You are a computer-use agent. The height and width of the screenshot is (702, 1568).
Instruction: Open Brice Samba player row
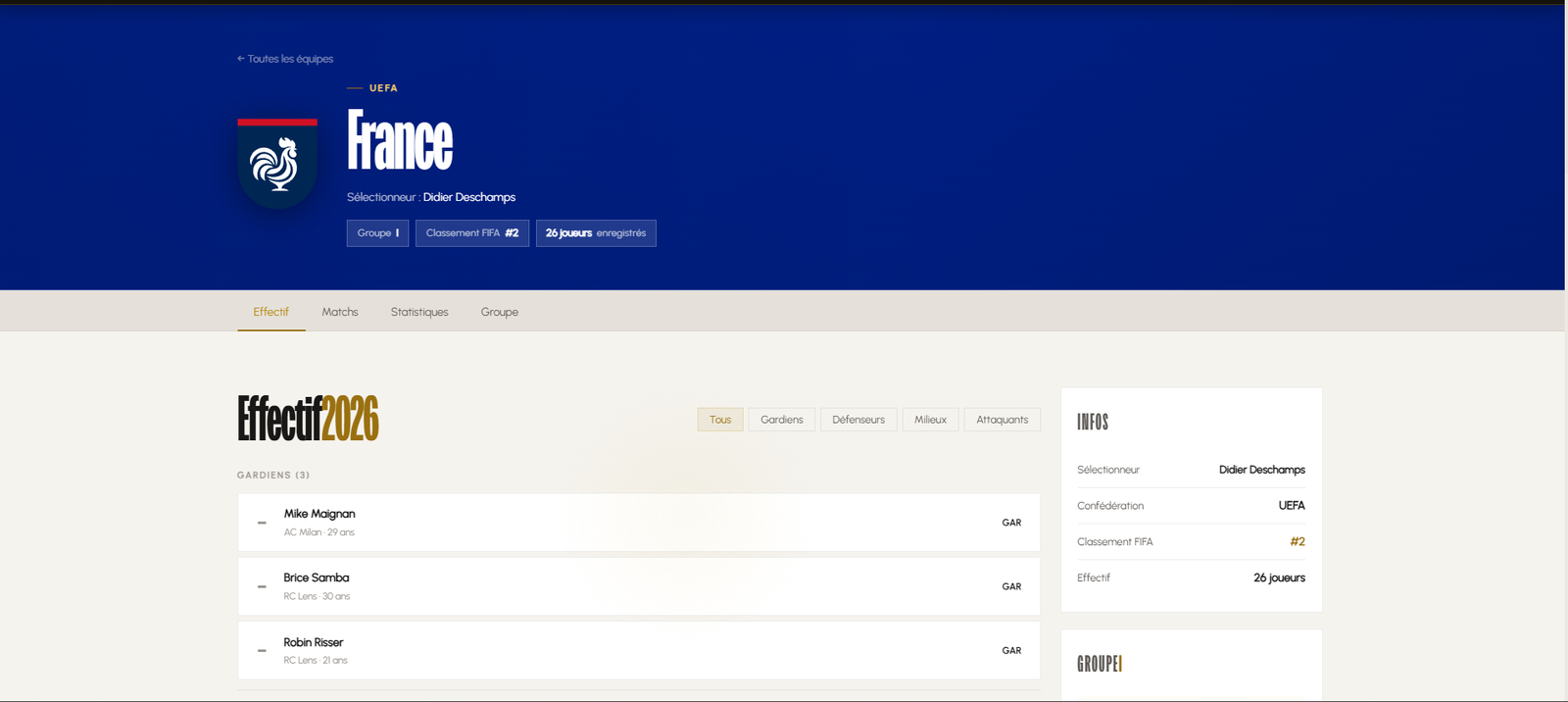pyautogui.click(x=639, y=586)
